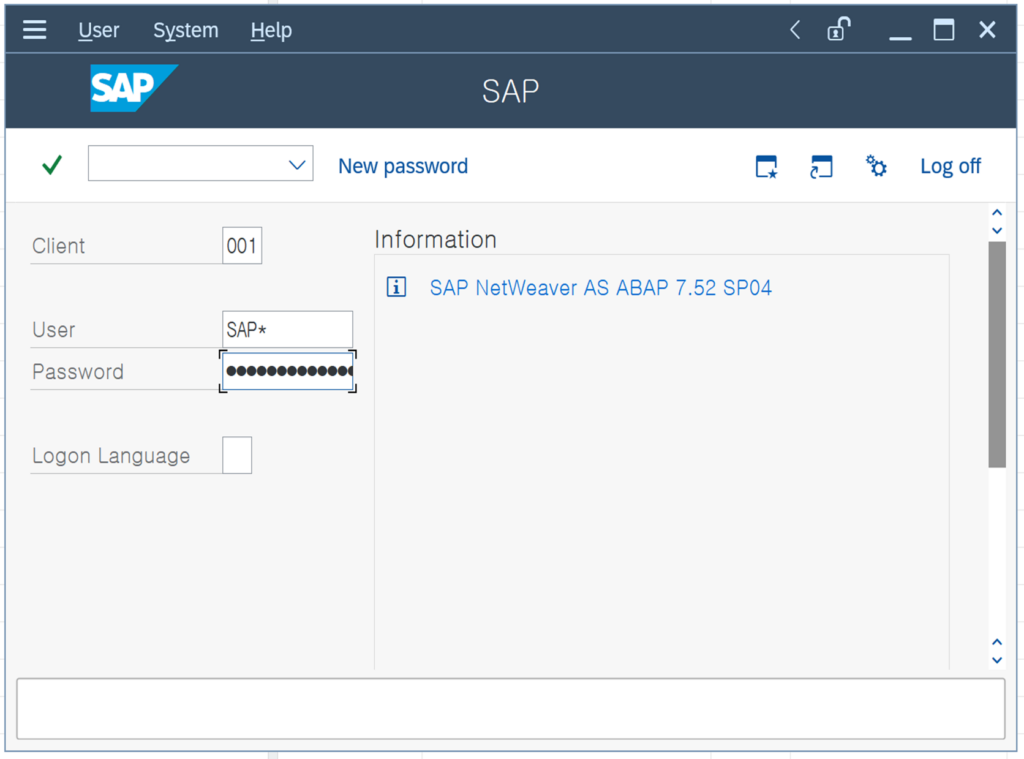Click the new GUI window icon
This screenshot has width=1024, height=759.
[767, 167]
